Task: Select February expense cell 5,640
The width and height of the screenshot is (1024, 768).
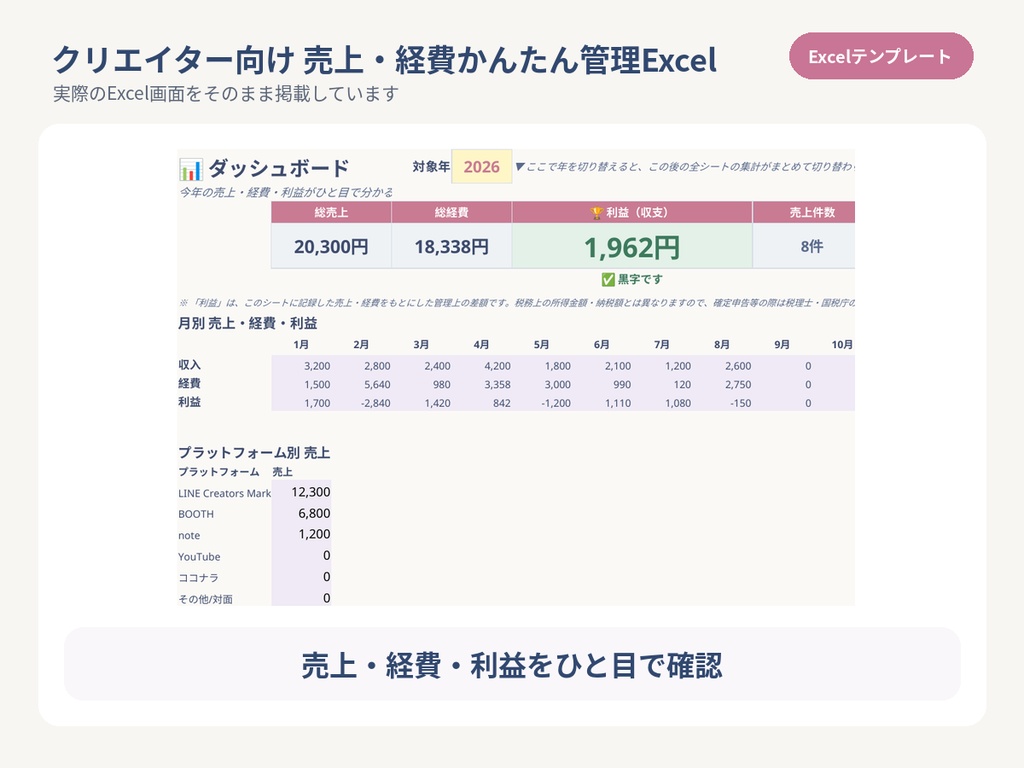Action: coord(377,385)
